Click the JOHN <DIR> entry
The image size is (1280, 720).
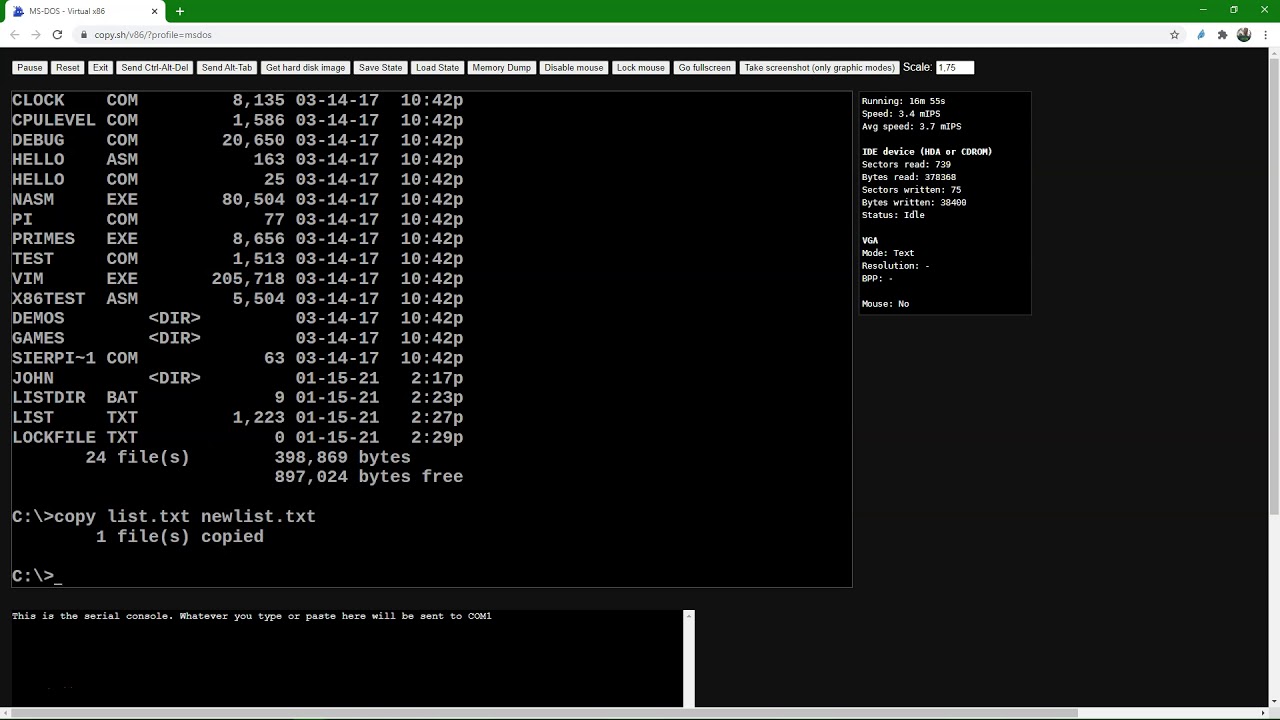(x=237, y=378)
